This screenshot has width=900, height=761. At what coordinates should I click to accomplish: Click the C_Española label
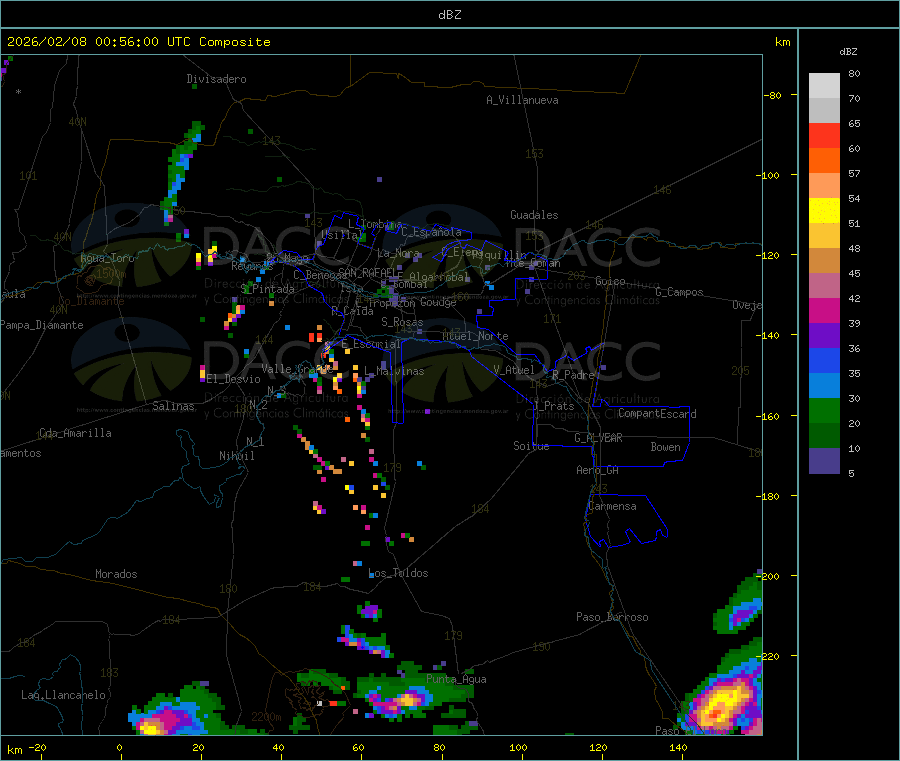click(432, 232)
